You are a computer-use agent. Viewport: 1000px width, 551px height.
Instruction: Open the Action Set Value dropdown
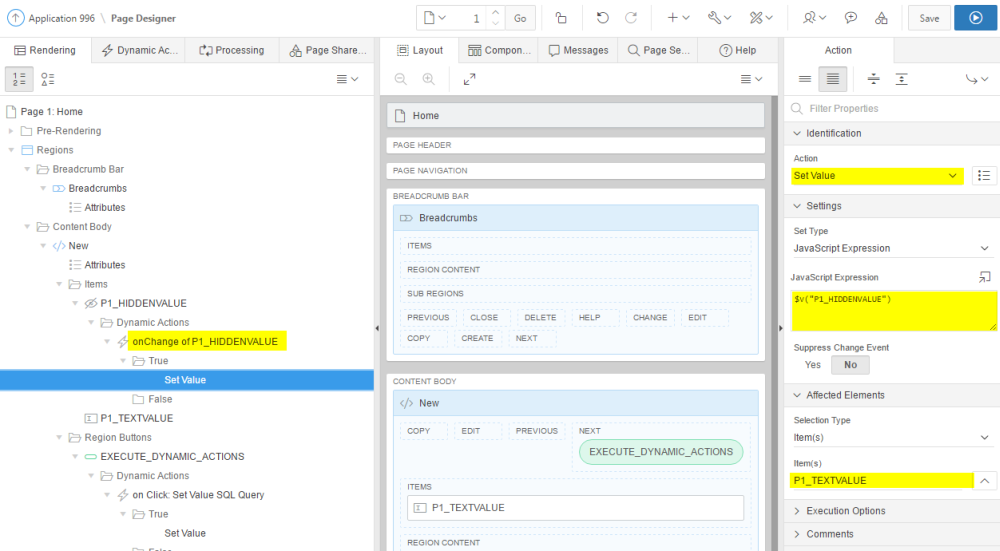pos(878,176)
